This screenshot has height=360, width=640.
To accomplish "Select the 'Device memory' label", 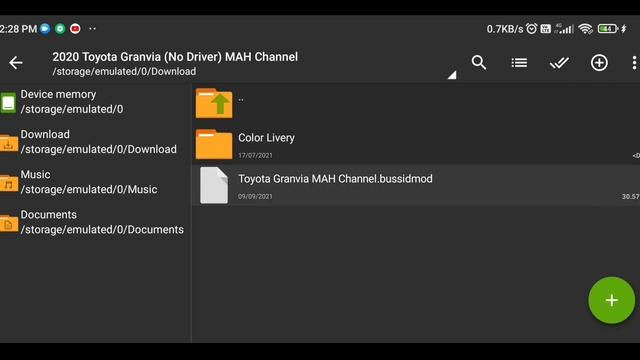I will pos(58,94).
